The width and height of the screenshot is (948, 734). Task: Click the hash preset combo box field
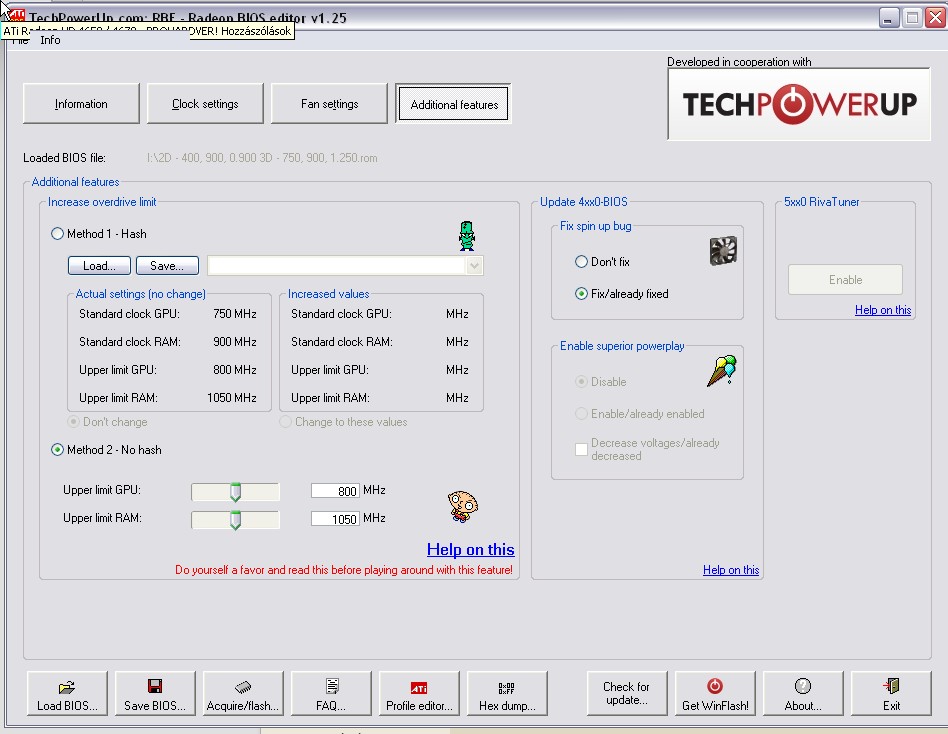click(345, 265)
